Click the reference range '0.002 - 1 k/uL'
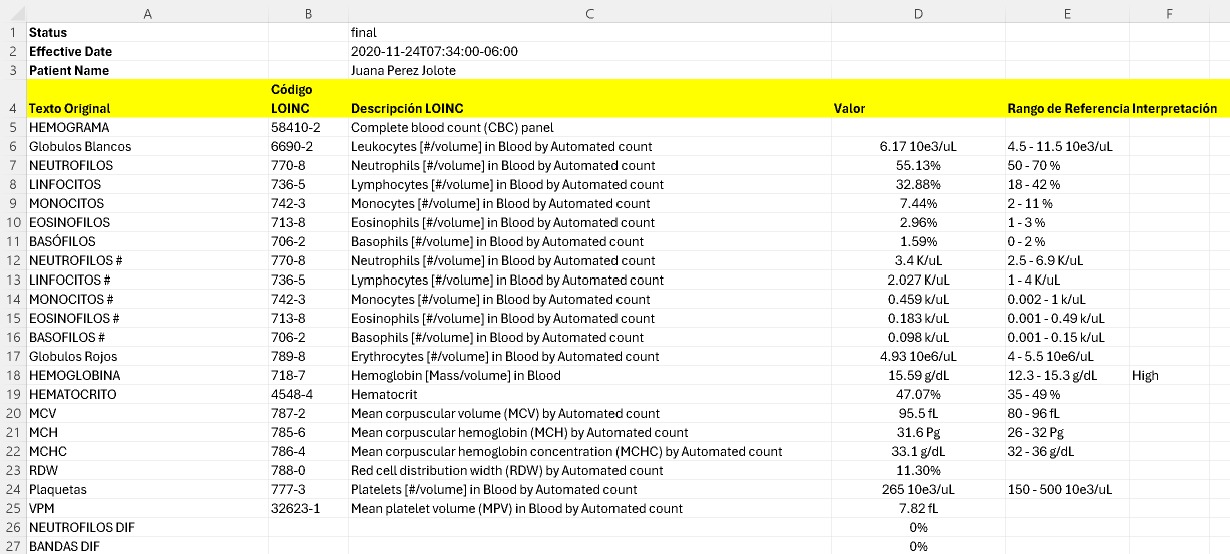 click(1067, 299)
